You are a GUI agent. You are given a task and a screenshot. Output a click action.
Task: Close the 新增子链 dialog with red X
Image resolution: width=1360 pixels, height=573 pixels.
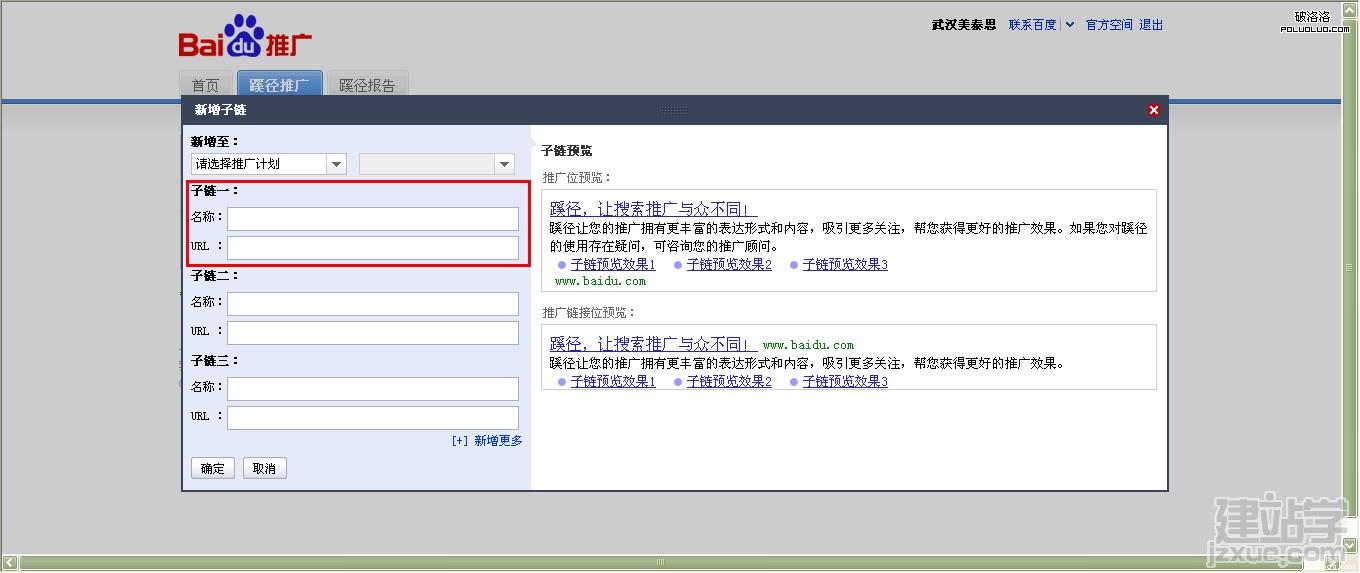tap(1154, 110)
